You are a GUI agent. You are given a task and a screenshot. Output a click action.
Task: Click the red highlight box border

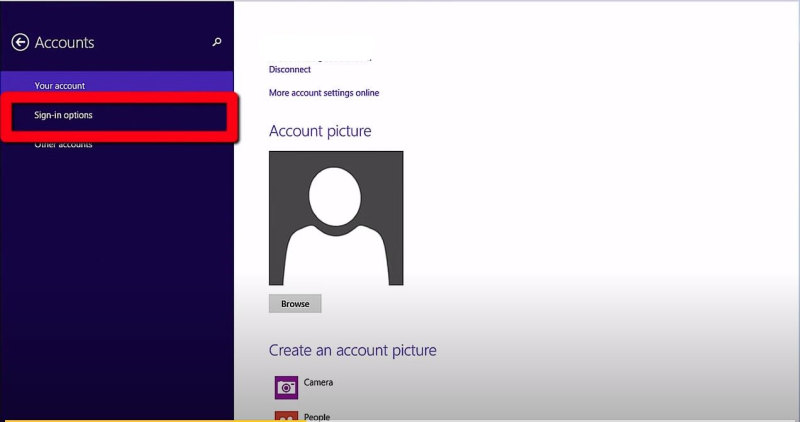(120, 97)
